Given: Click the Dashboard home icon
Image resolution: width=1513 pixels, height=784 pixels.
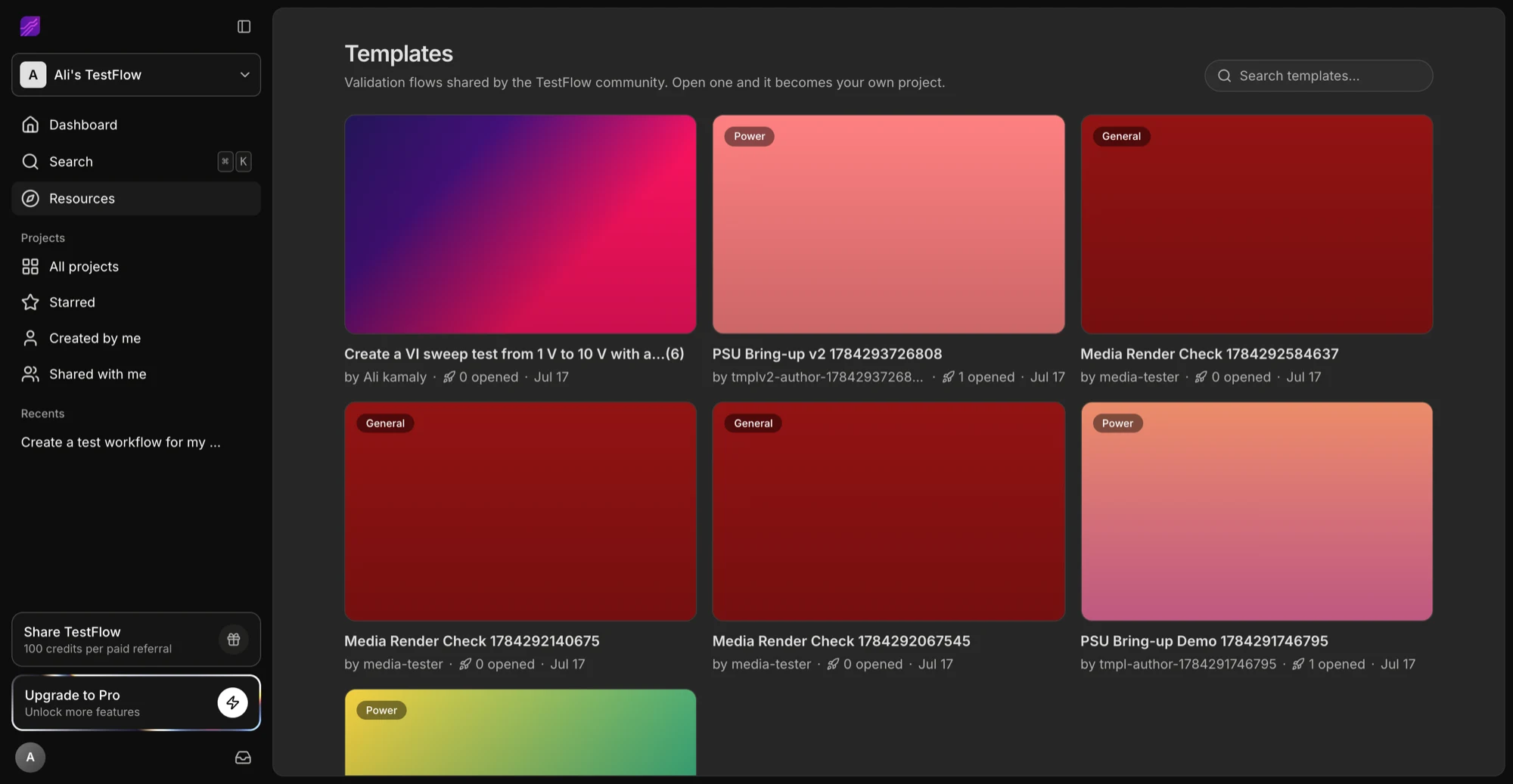Looking at the screenshot, I should 30,125.
